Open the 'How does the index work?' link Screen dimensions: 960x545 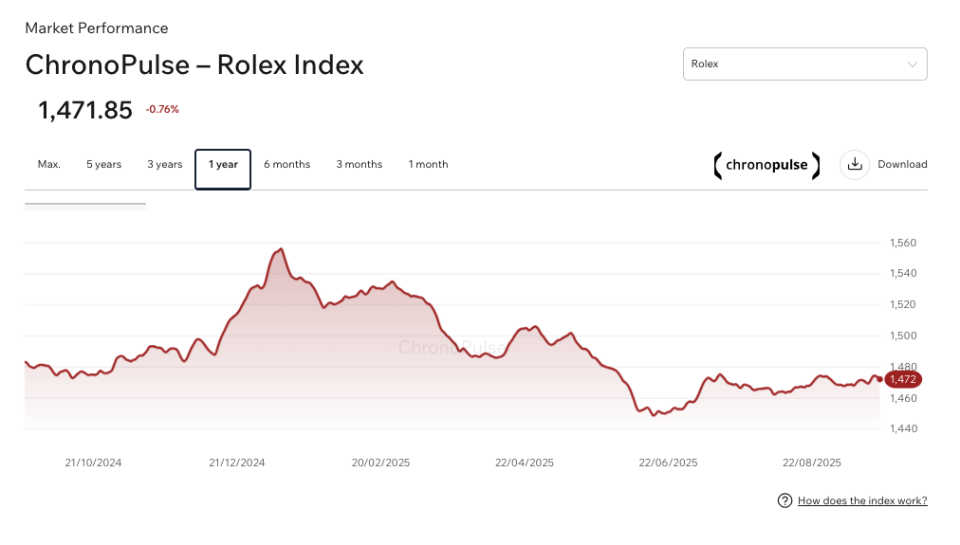click(862, 500)
